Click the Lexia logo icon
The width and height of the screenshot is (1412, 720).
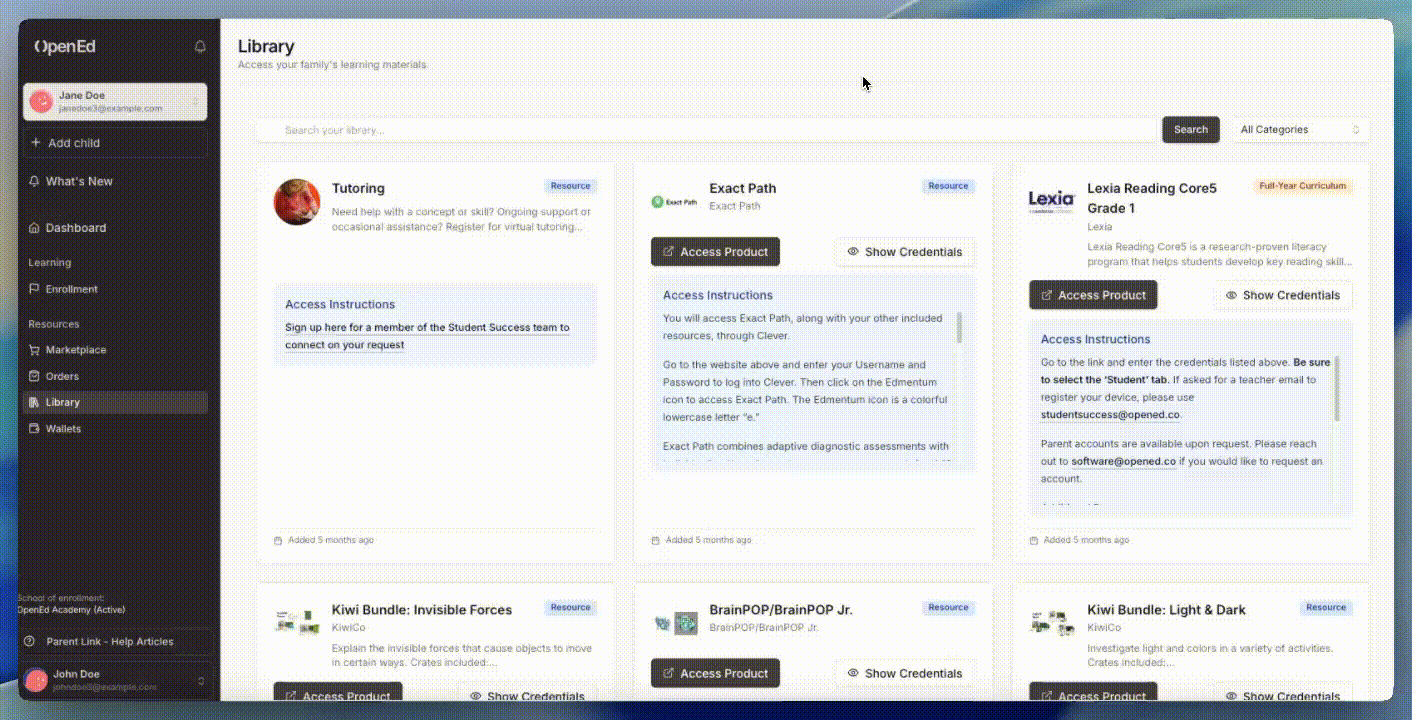(1051, 201)
